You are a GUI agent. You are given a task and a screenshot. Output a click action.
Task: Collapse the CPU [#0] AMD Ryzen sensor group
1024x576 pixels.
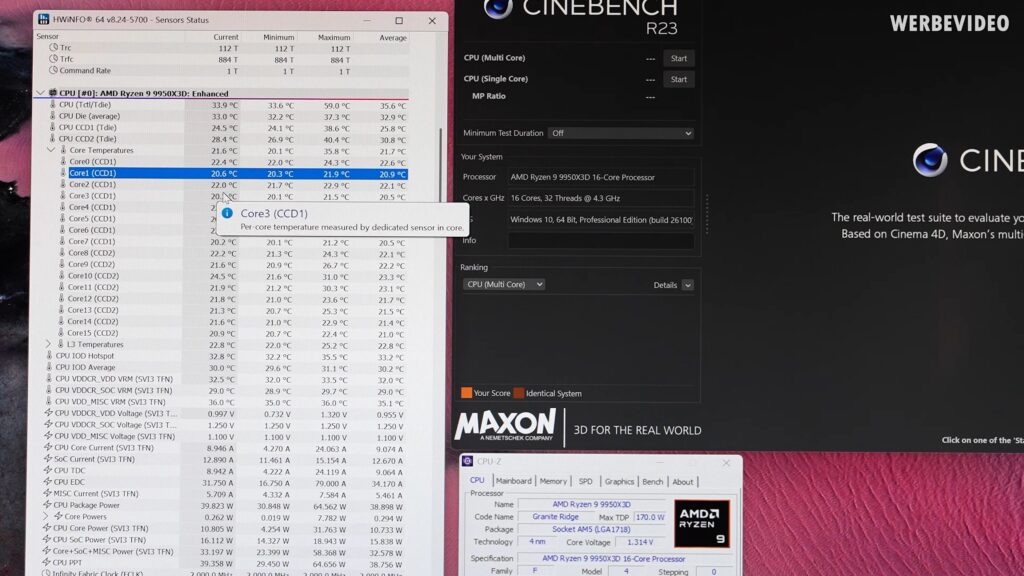[40, 93]
